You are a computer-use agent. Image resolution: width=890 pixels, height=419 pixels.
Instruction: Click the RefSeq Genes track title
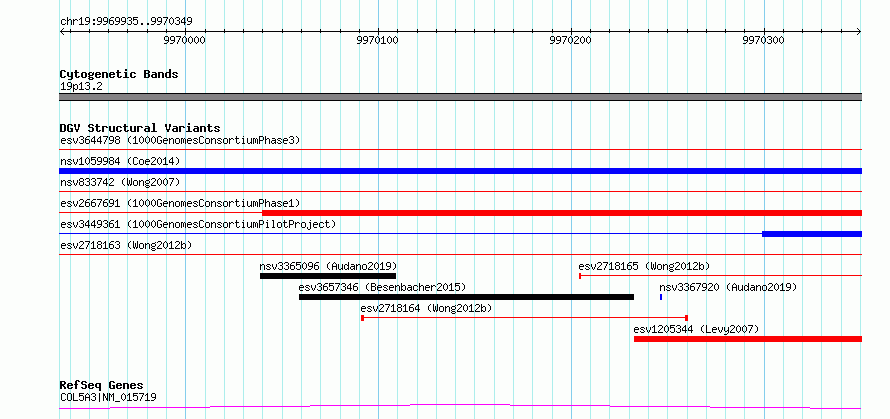tap(102, 386)
